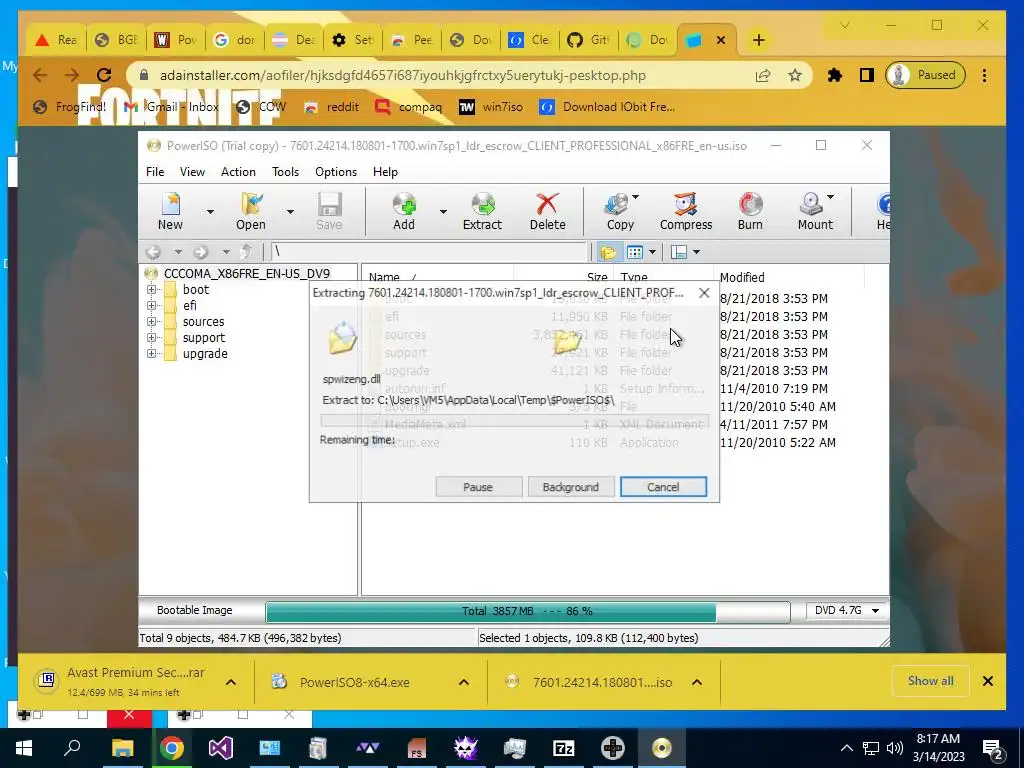Click the Copy toolbar icon

tap(620, 211)
